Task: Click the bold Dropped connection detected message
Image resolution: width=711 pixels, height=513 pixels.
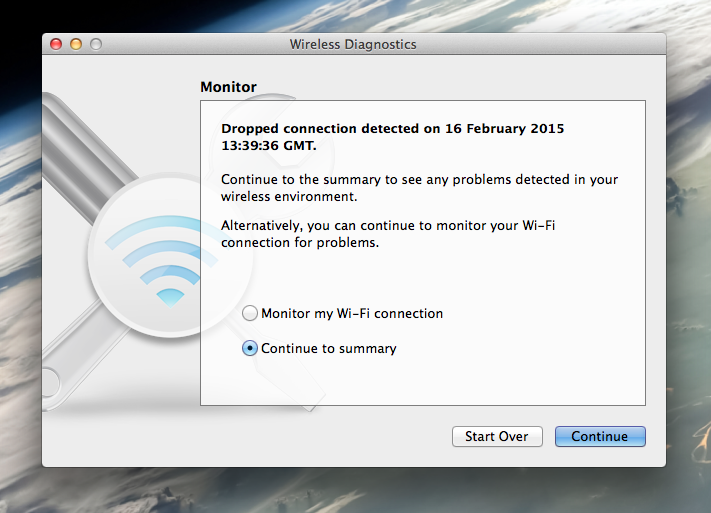Action: pos(392,137)
